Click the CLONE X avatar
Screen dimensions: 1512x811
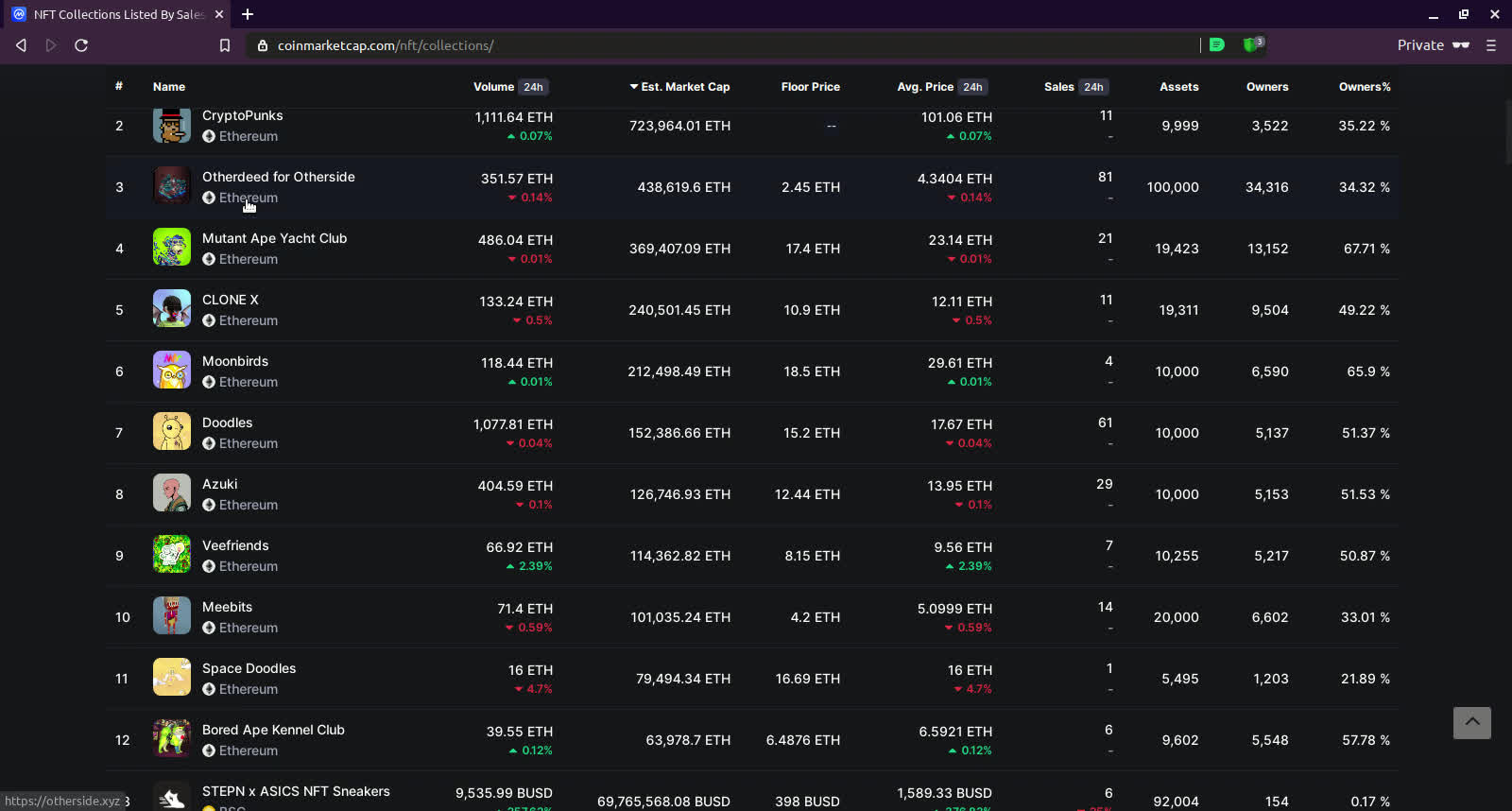172,308
